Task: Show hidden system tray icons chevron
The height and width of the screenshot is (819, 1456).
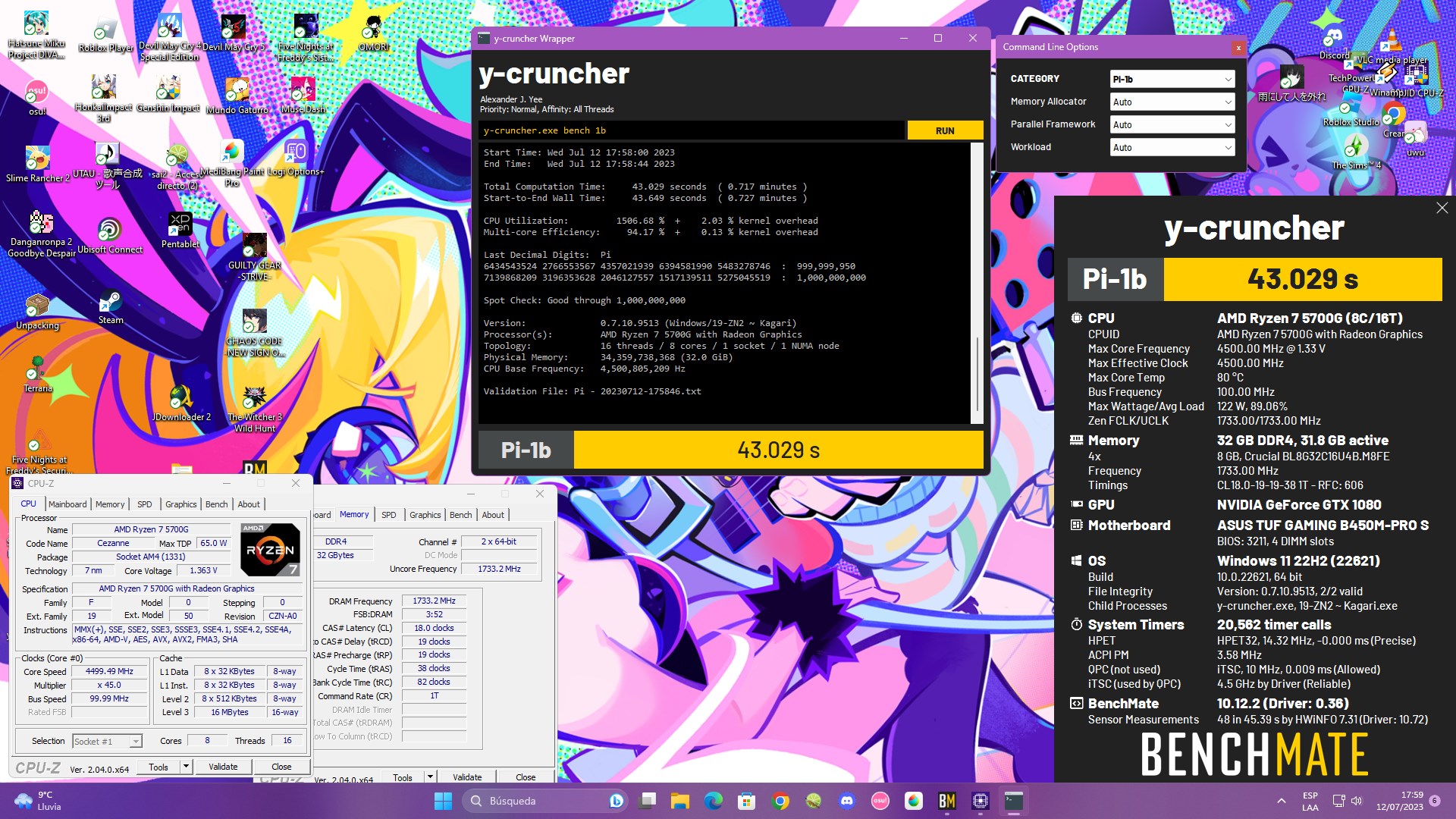Action: [x=1281, y=801]
